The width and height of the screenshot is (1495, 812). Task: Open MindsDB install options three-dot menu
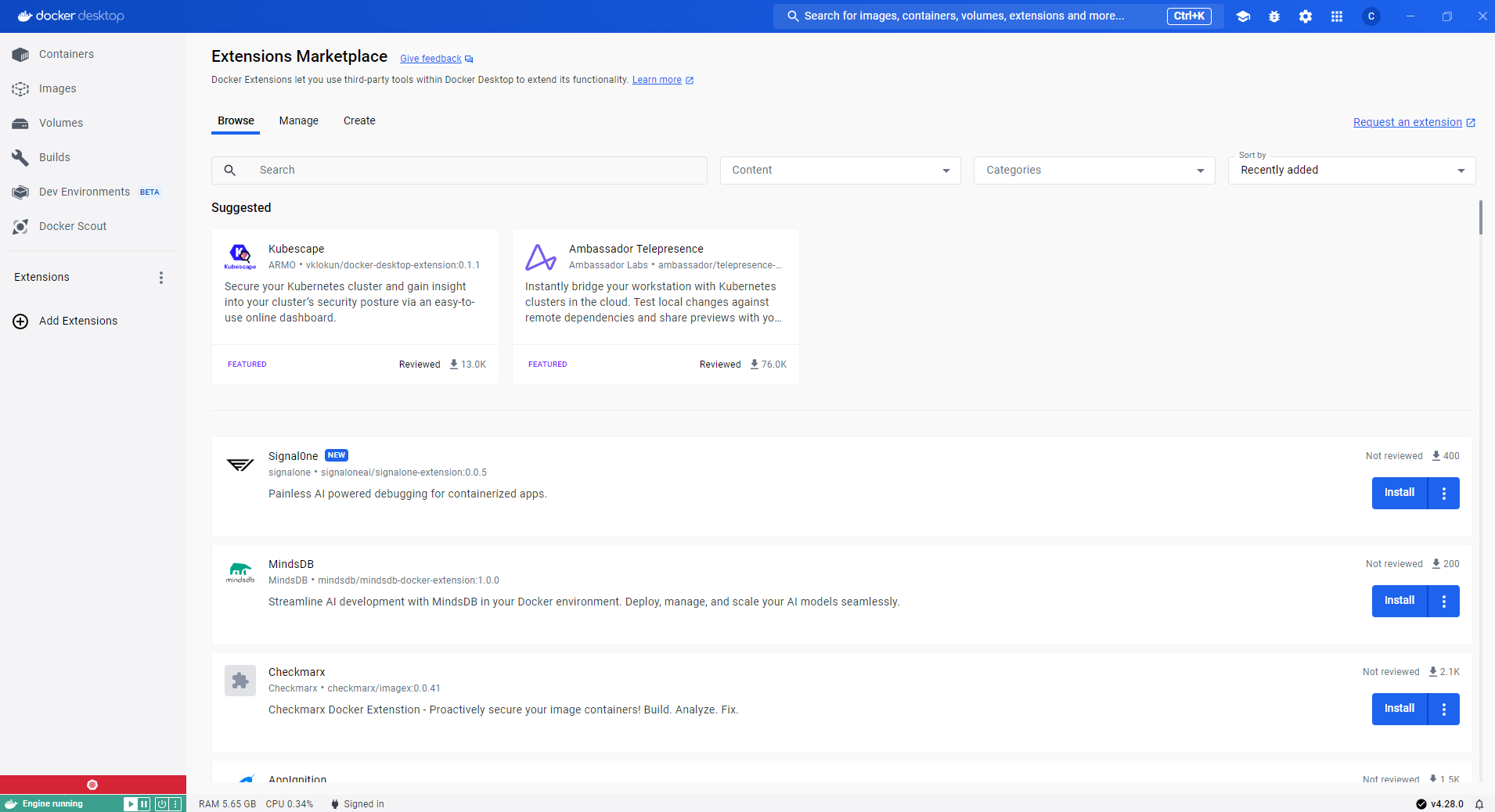coord(1444,602)
